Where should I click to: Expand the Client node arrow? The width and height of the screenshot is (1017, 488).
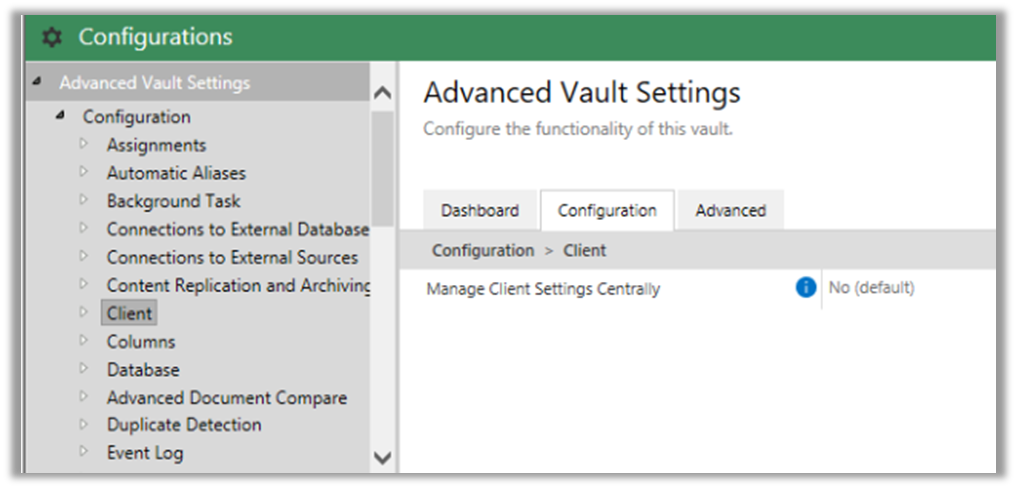[83, 312]
